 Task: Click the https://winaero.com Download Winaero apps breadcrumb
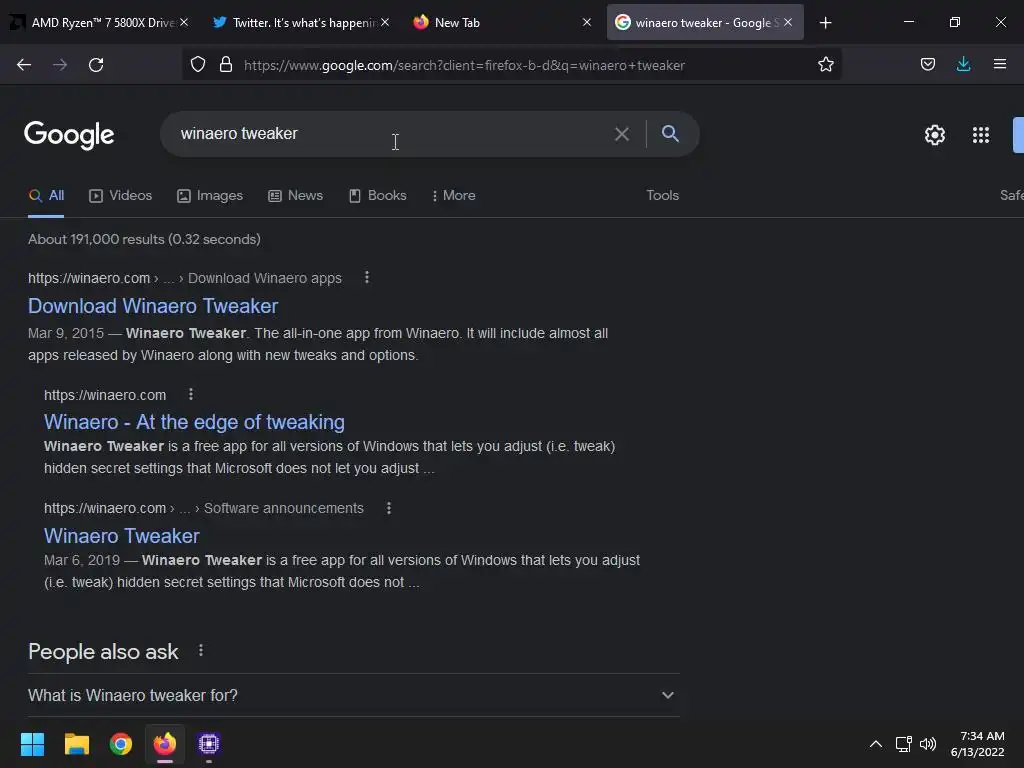point(185,278)
